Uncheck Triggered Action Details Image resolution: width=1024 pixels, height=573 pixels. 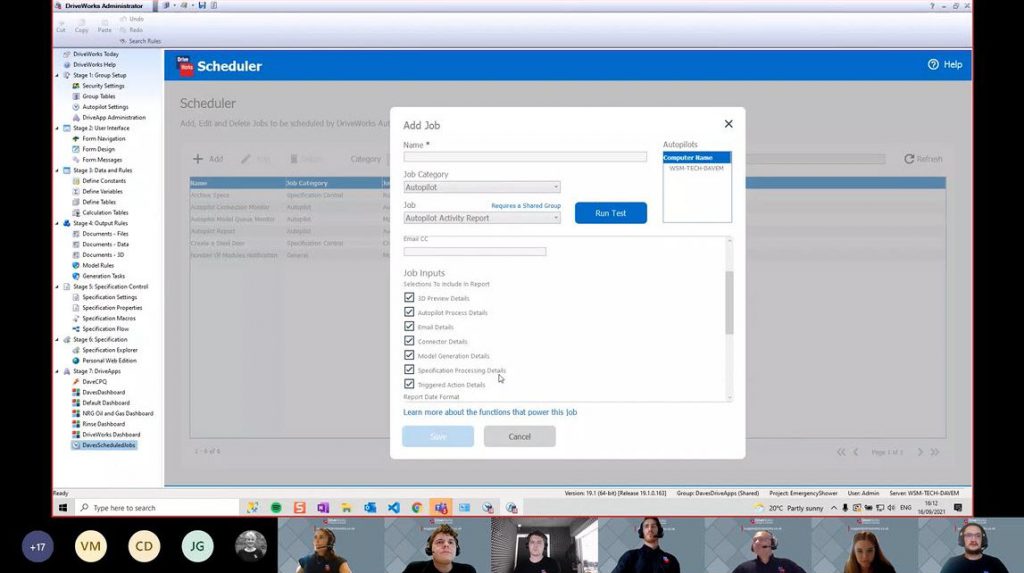pos(409,384)
